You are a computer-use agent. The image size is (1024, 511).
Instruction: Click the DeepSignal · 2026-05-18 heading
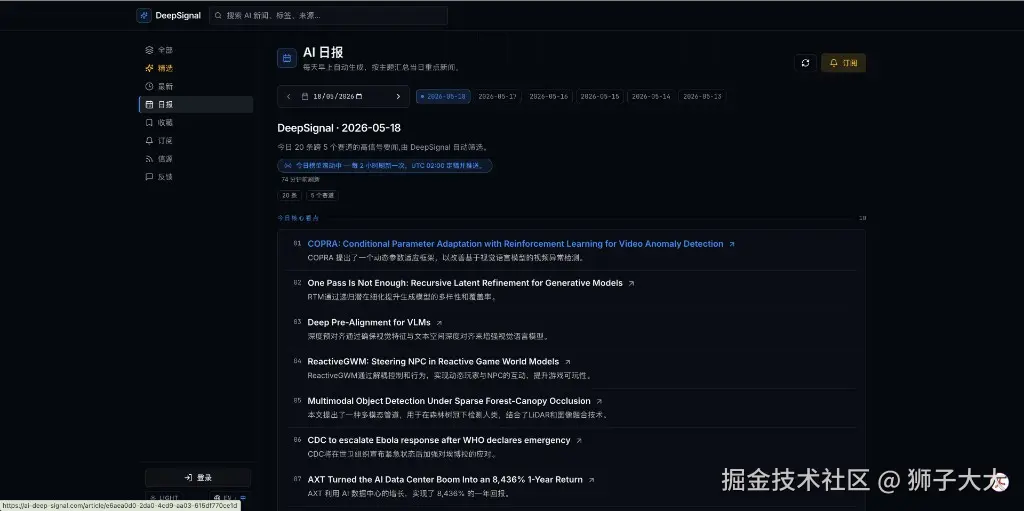pyautogui.click(x=339, y=128)
